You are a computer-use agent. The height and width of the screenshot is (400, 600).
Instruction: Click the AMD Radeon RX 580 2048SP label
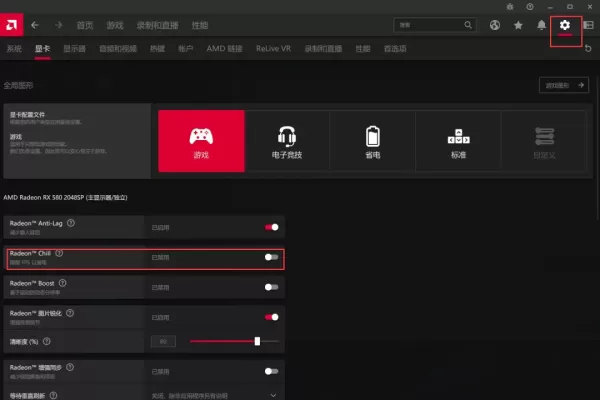coord(65,198)
